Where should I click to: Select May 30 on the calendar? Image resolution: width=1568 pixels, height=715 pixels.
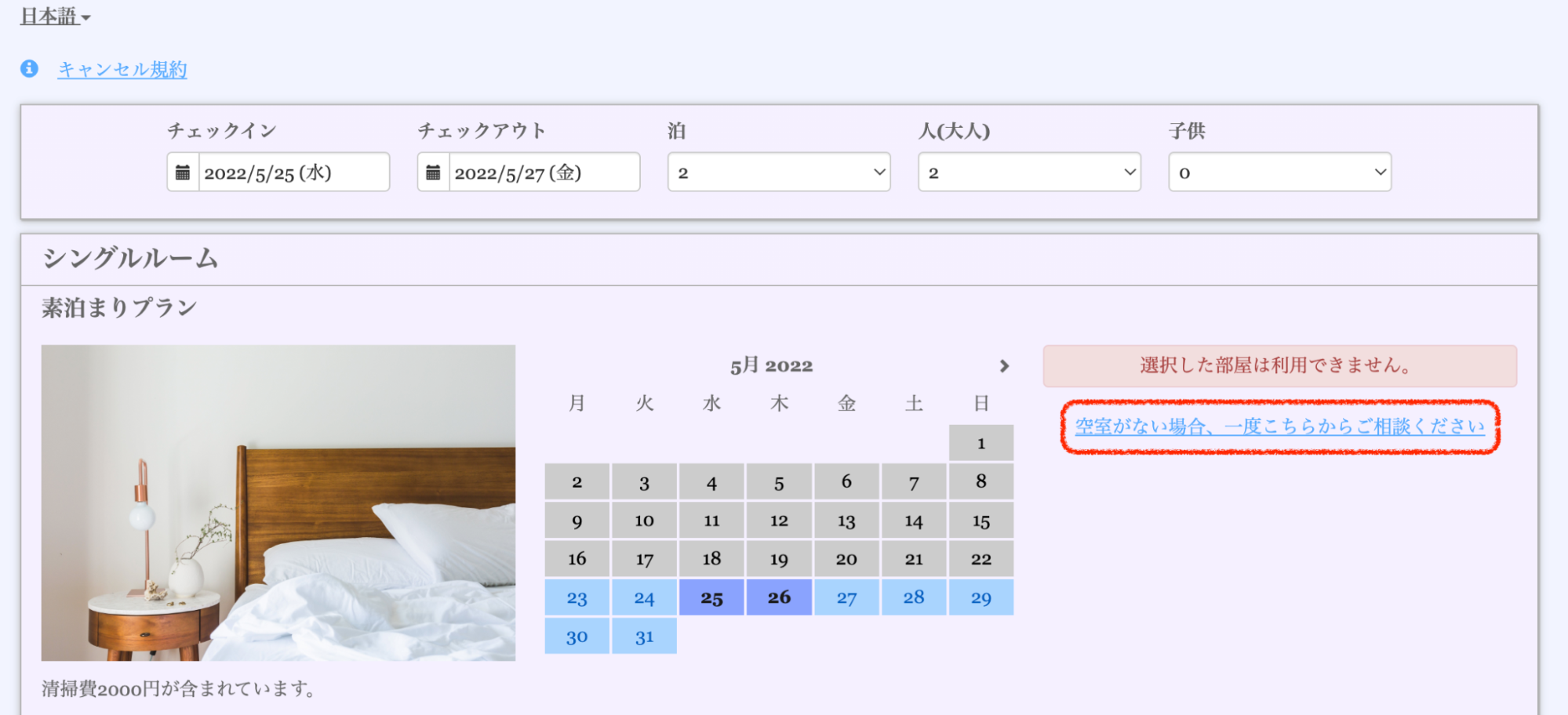tap(577, 637)
